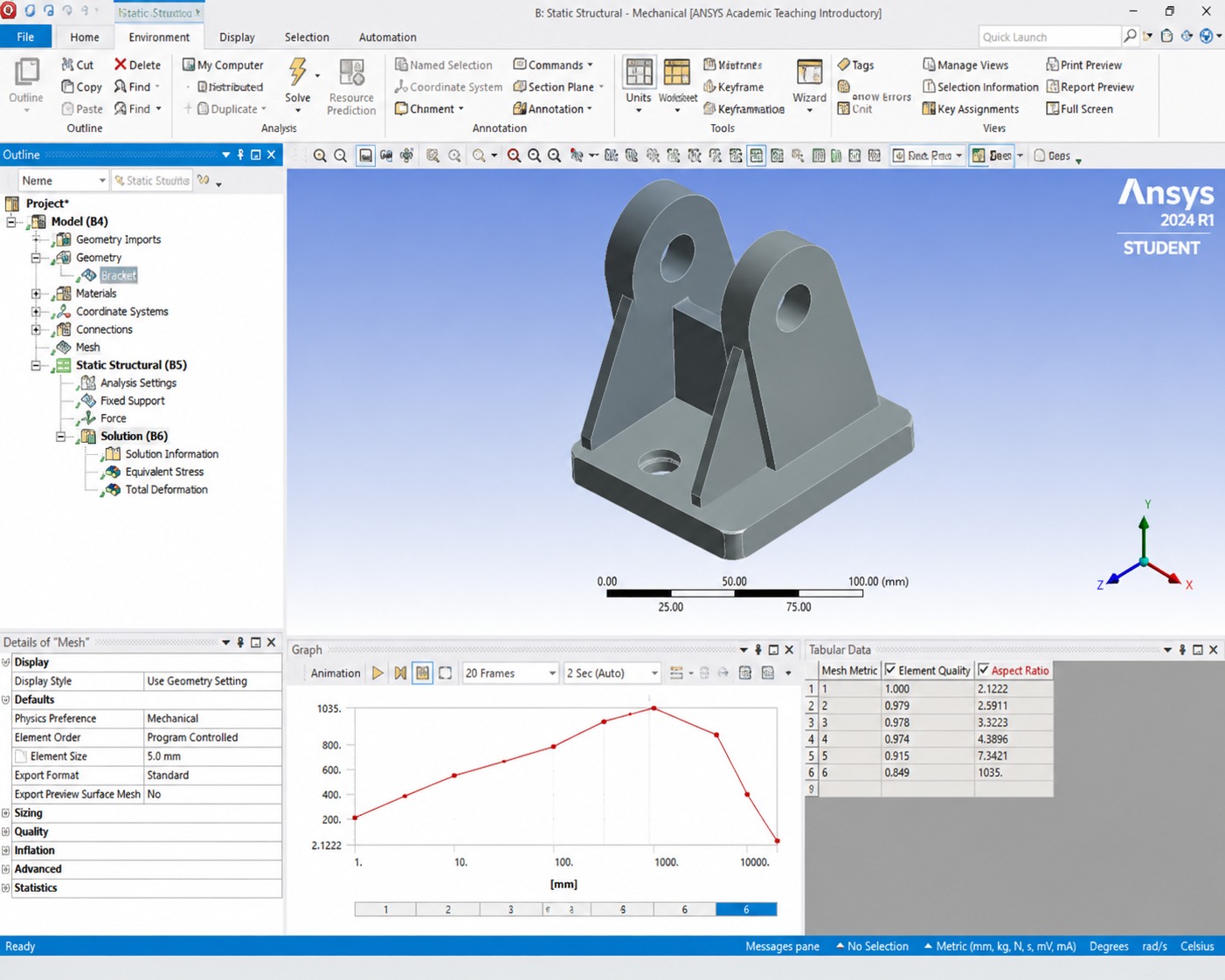This screenshot has width=1225, height=980.
Task: Open the Commands dropdown button
Action: click(553, 65)
